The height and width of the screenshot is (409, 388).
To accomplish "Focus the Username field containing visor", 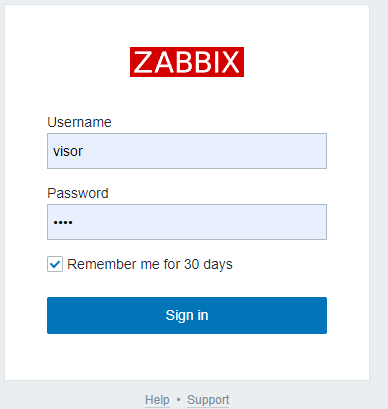I will click(187, 151).
